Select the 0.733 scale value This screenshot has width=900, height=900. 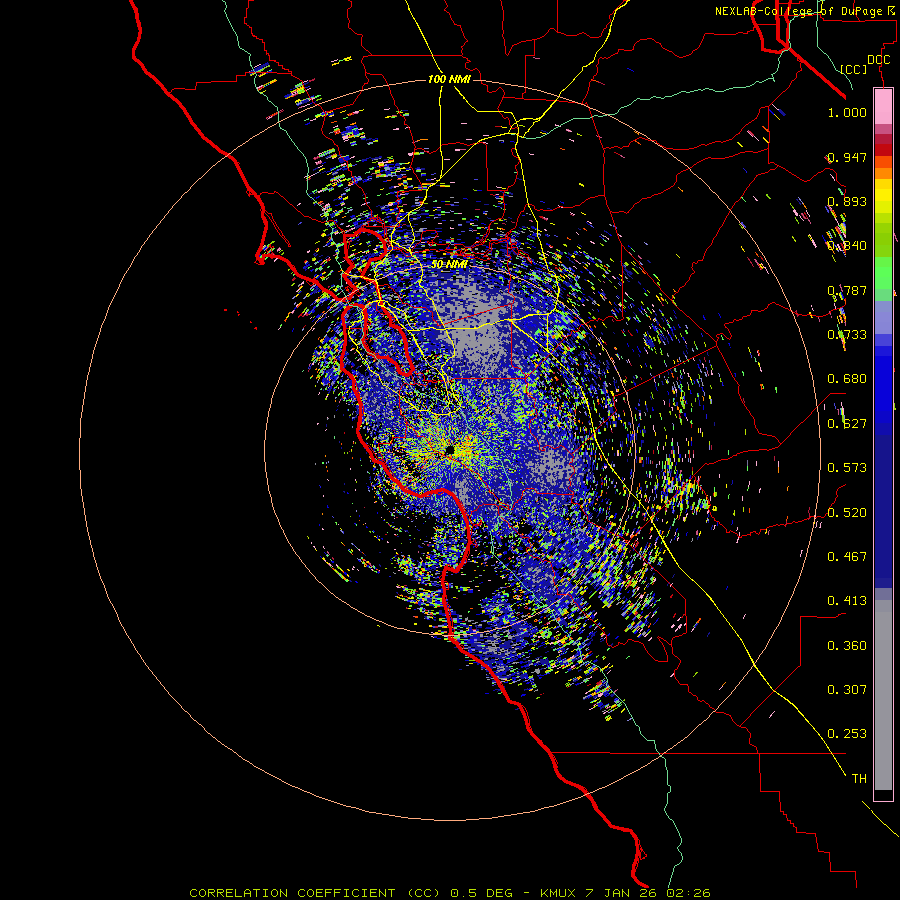pyautogui.click(x=847, y=335)
